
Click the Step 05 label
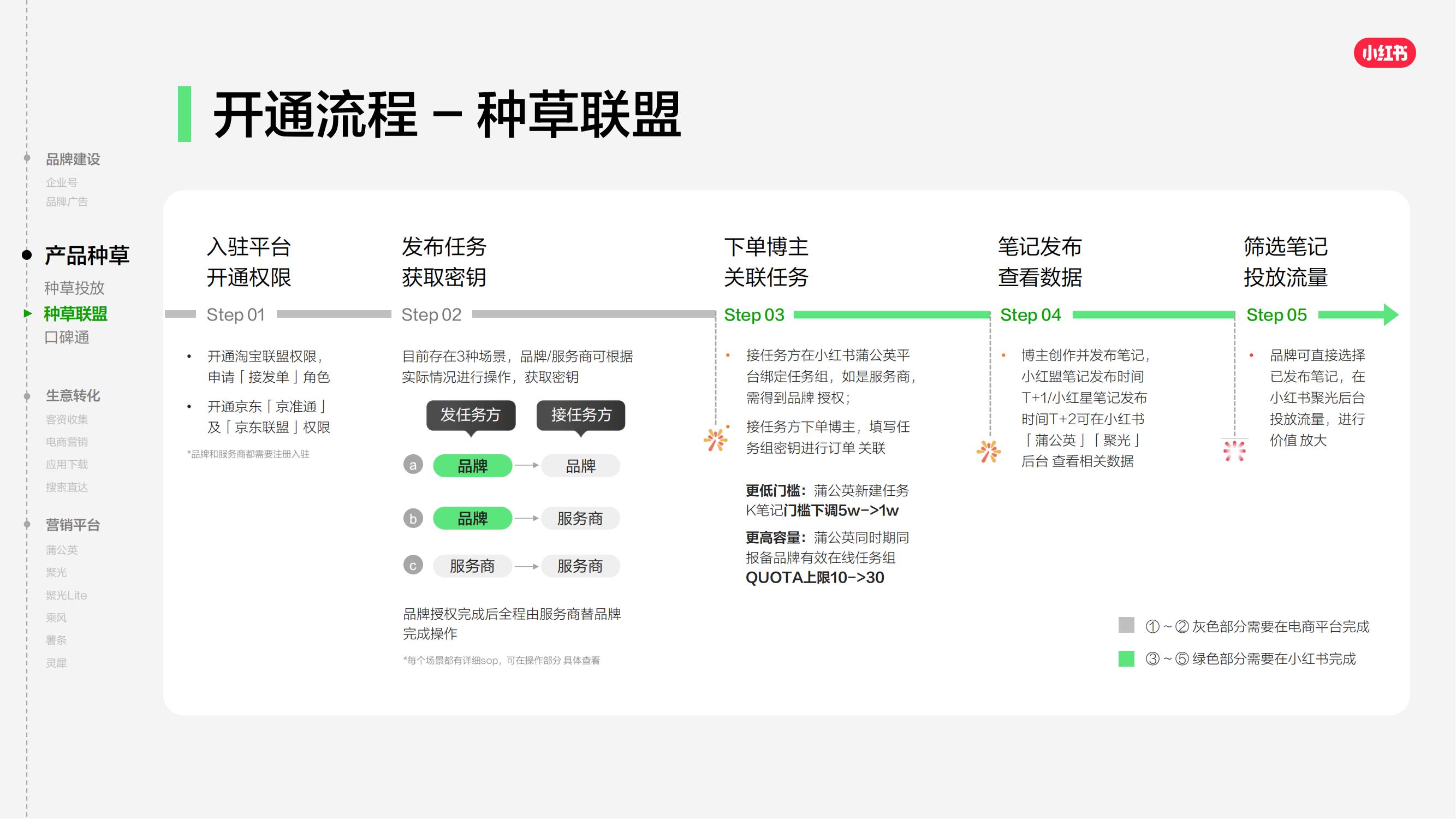point(1276,314)
